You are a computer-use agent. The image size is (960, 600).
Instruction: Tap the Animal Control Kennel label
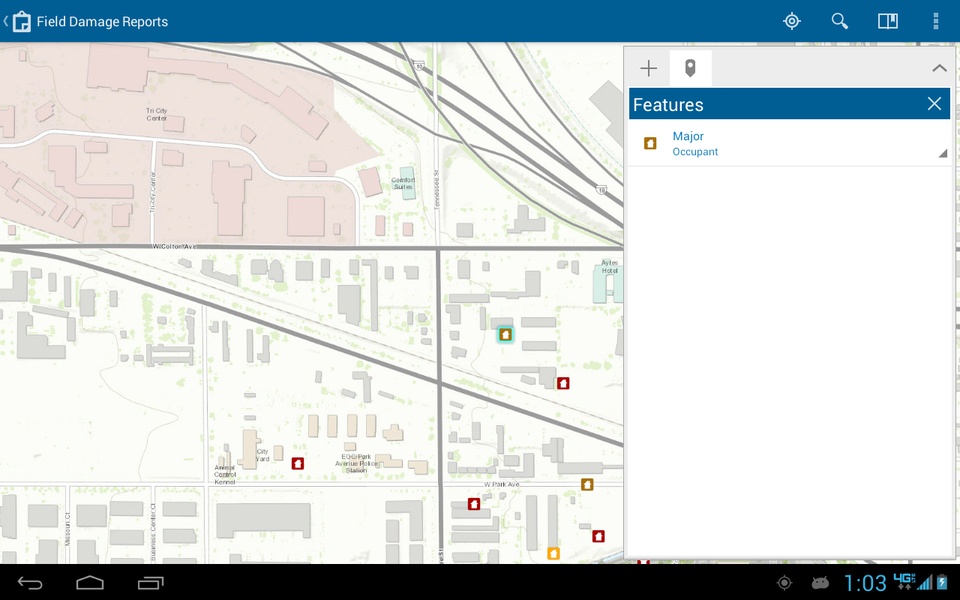pos(225,474)
